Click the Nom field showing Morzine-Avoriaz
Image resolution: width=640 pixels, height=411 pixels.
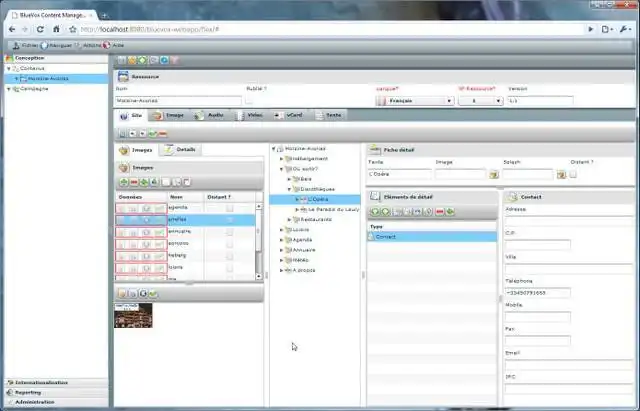(178, 101)
